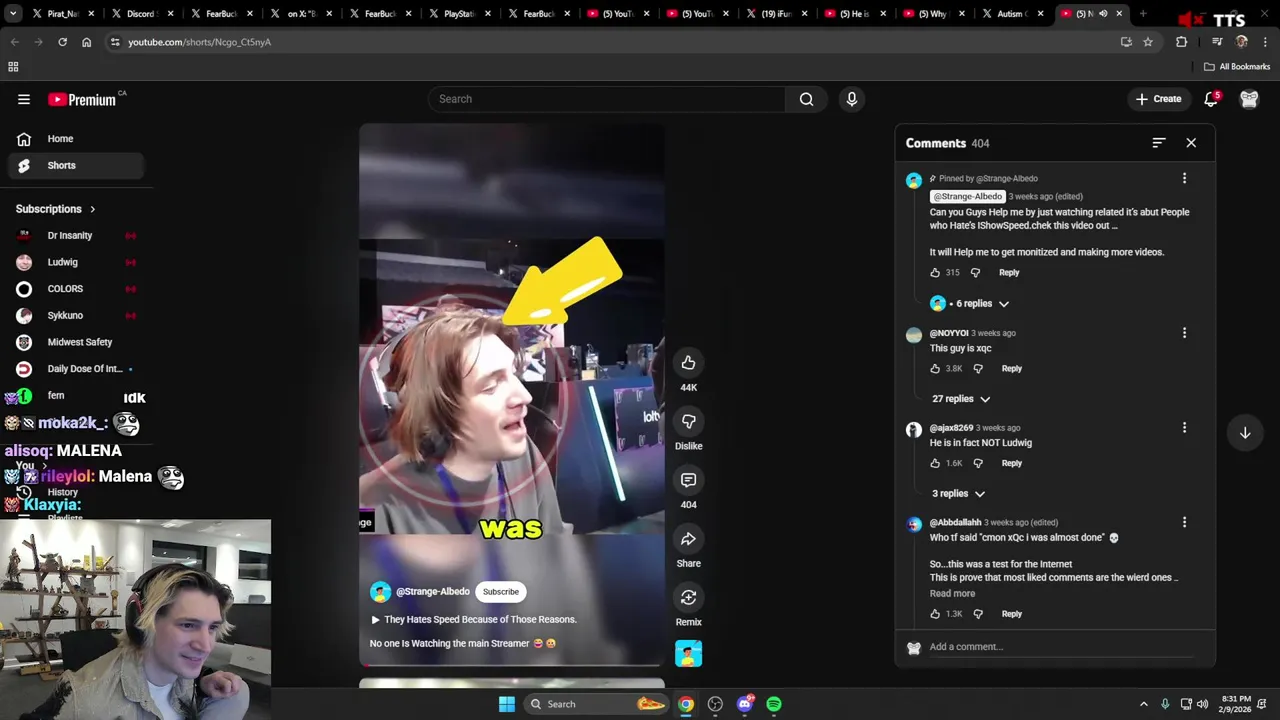Open more options on @NOYYOI comment
The width and height of the screenshot is (1280, 720).
1184,333
